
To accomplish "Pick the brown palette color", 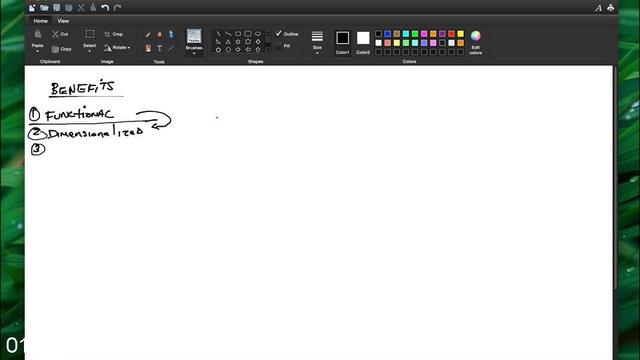I will (x=397, y=34).
